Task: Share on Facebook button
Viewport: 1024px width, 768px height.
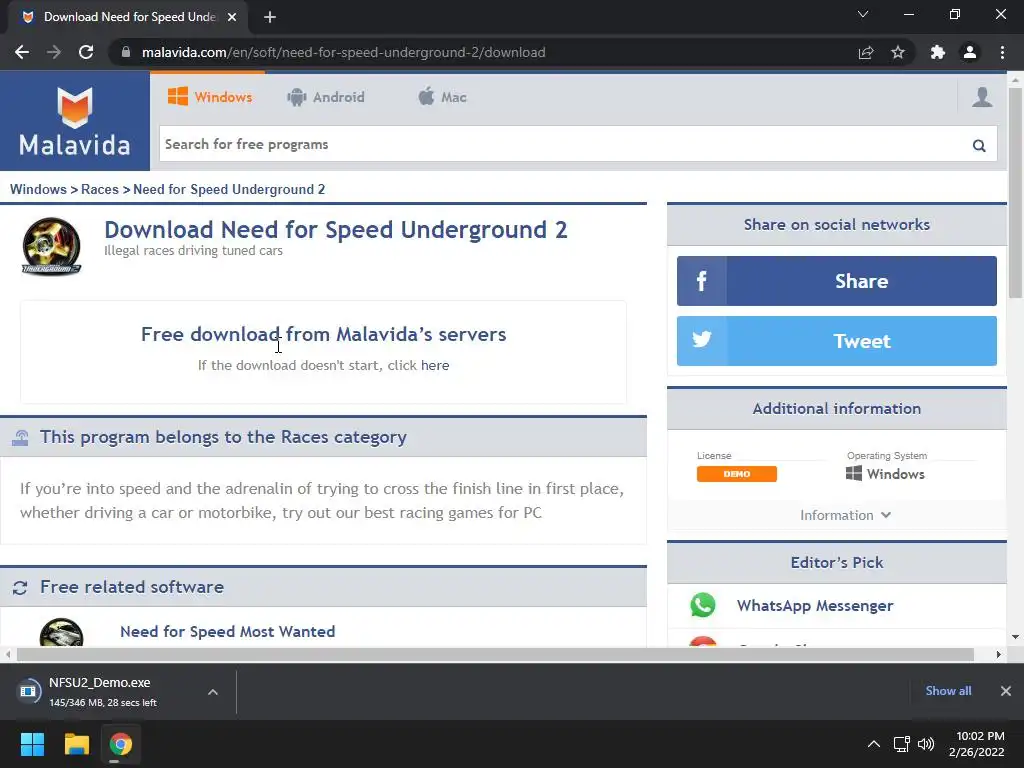Action: pyautogui.click(x=837, y=281)
